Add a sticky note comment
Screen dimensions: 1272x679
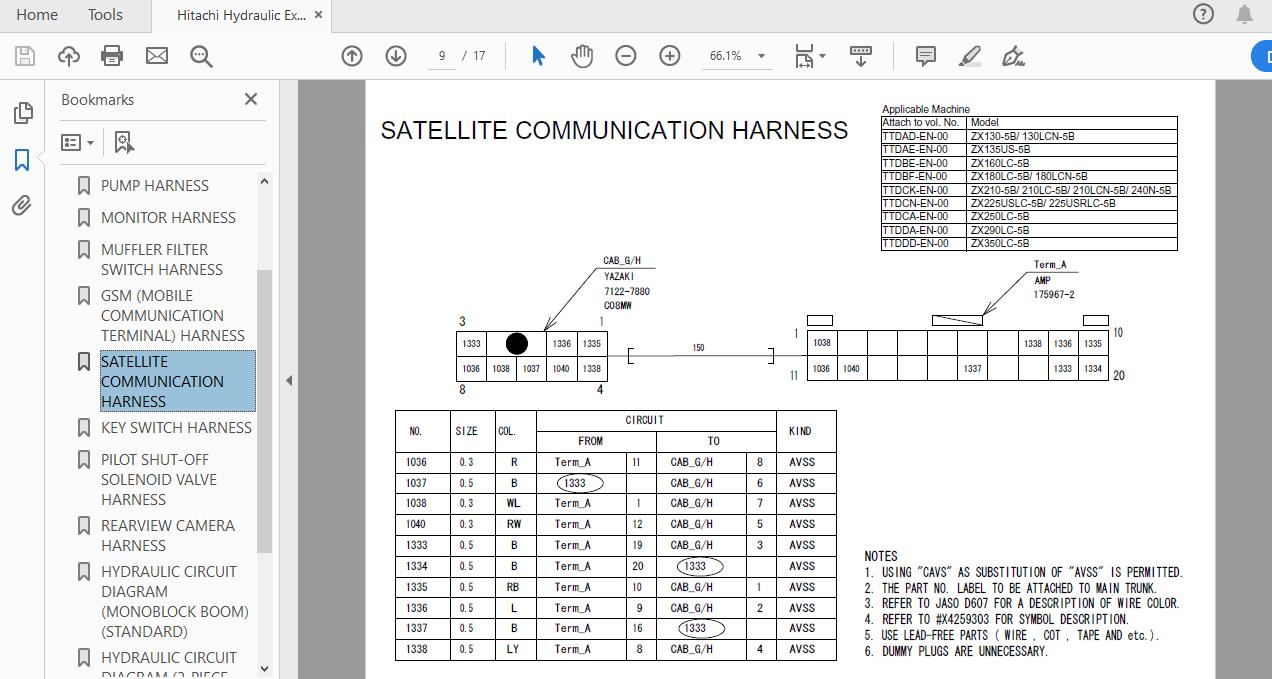[926, 56]
